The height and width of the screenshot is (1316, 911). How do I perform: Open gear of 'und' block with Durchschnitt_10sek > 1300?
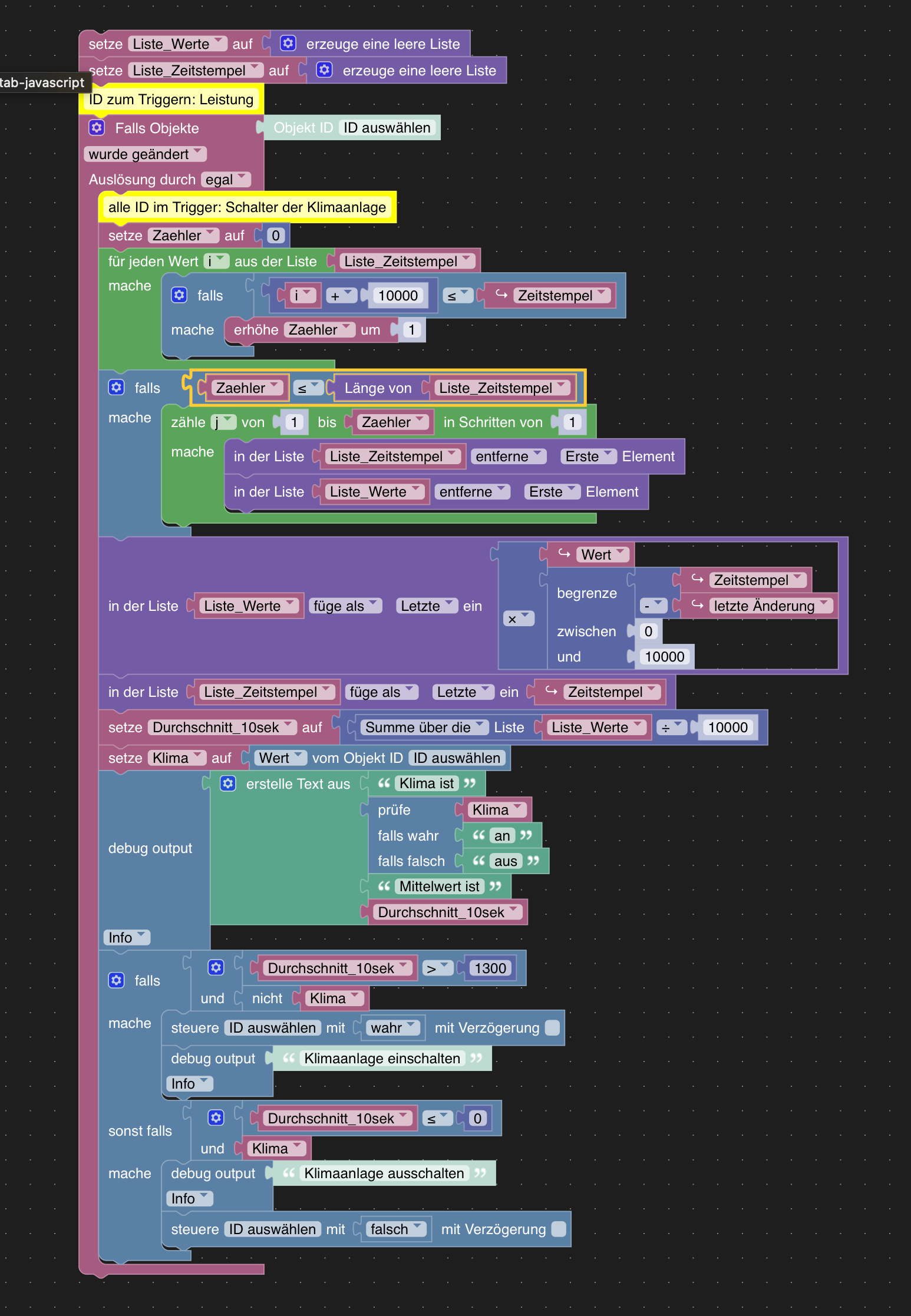216,967
